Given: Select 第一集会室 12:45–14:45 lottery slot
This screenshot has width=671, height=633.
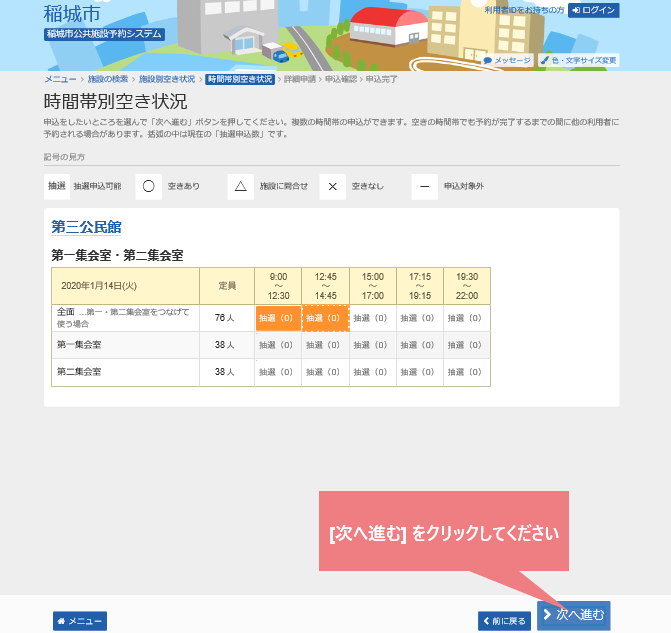Looking at the screenshot, I should point(325,345).
